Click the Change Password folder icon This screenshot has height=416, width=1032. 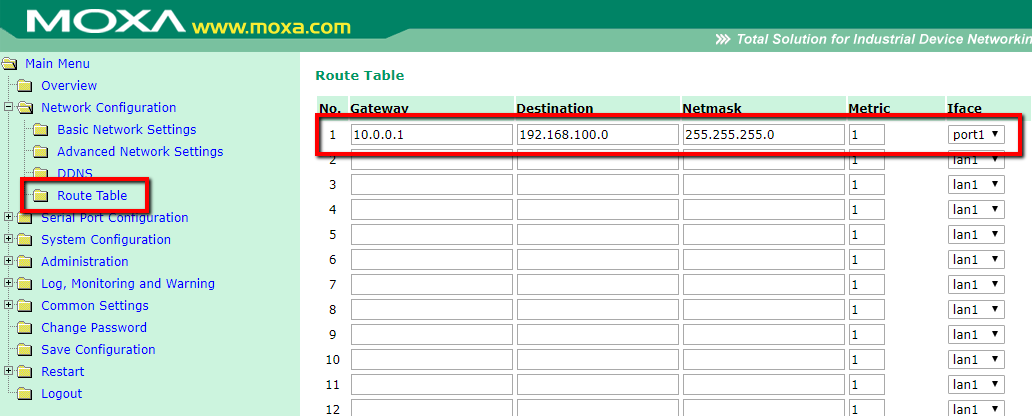tap(24, 328)
